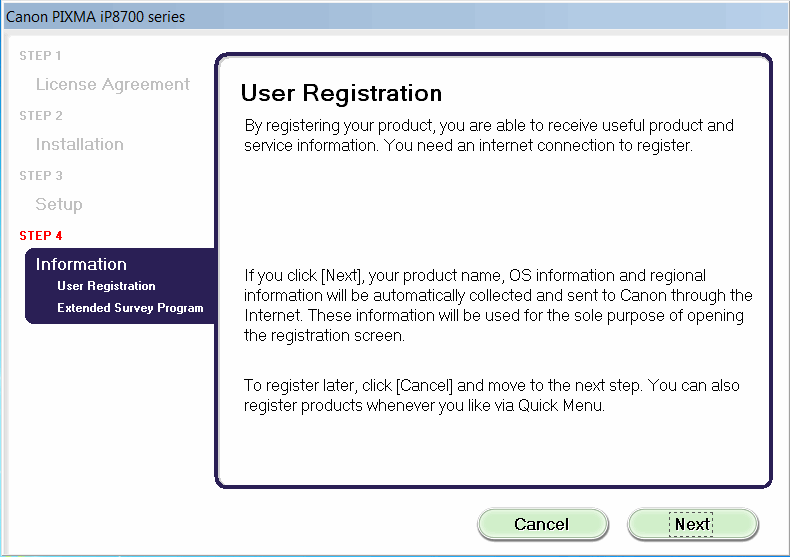
Task: Click the Setup step in sidebar
Action: pyautogui.click(x=59, y=205)
